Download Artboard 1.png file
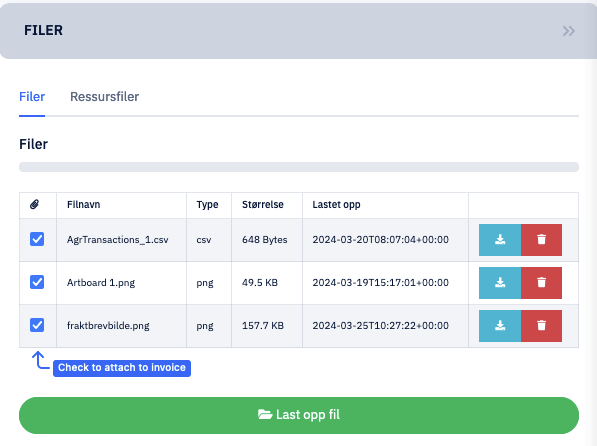 500,283
